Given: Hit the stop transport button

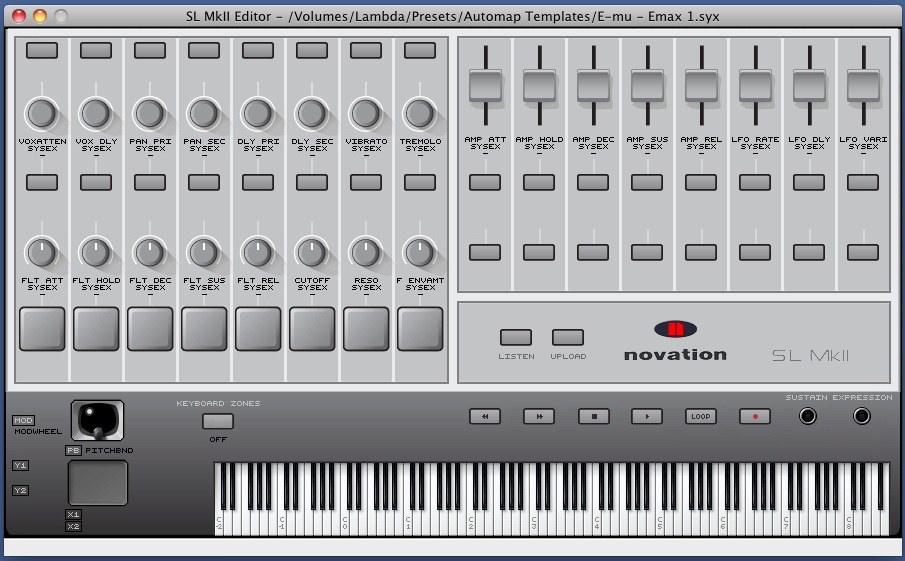Looking at the screenshot, I should pos(593,416).
